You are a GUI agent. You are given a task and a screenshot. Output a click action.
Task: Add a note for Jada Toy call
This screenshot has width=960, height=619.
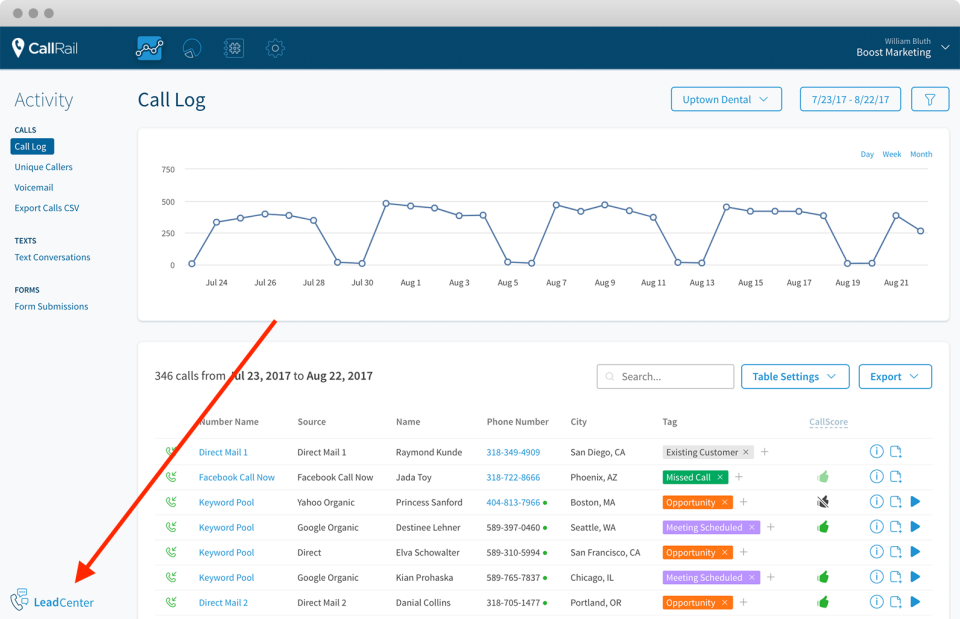tap(896, 476)
